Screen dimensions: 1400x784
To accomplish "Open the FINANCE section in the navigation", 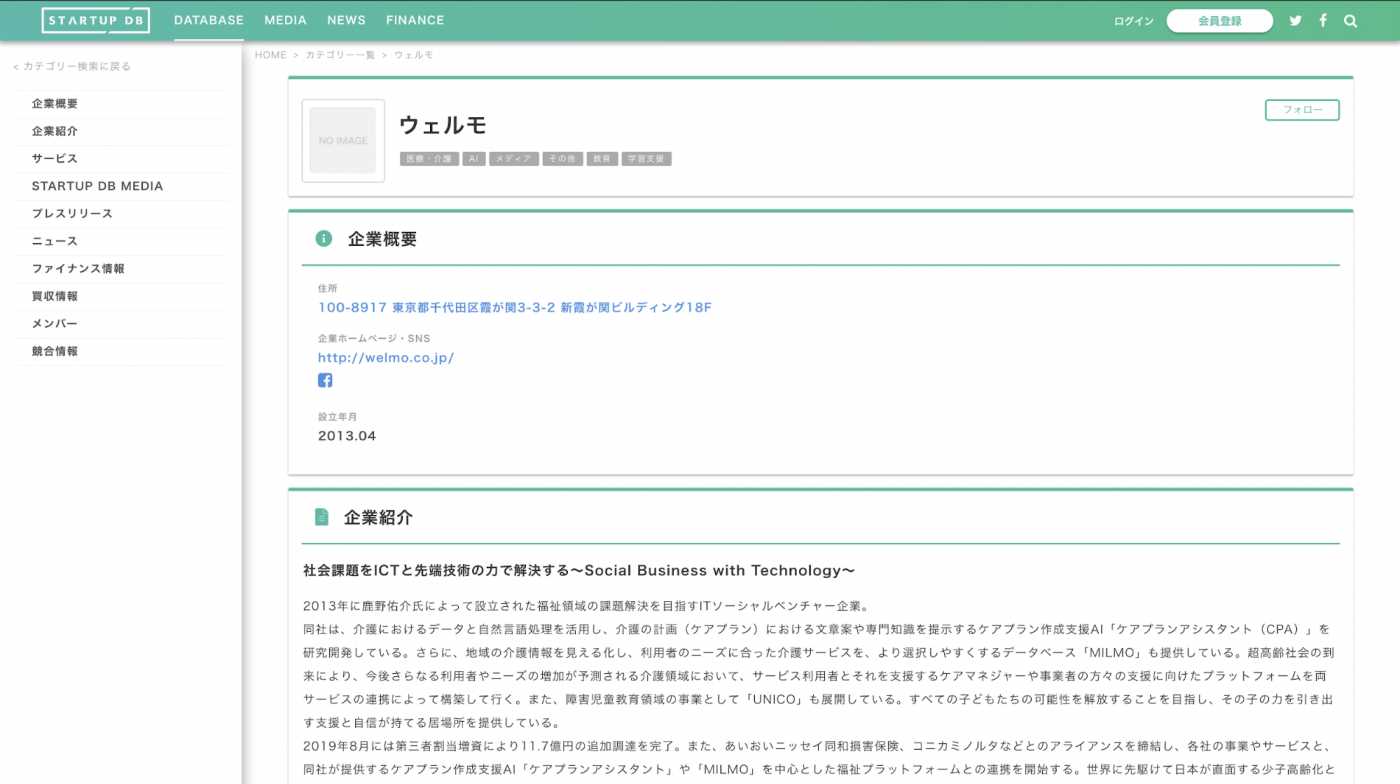I will coord(415,20).
